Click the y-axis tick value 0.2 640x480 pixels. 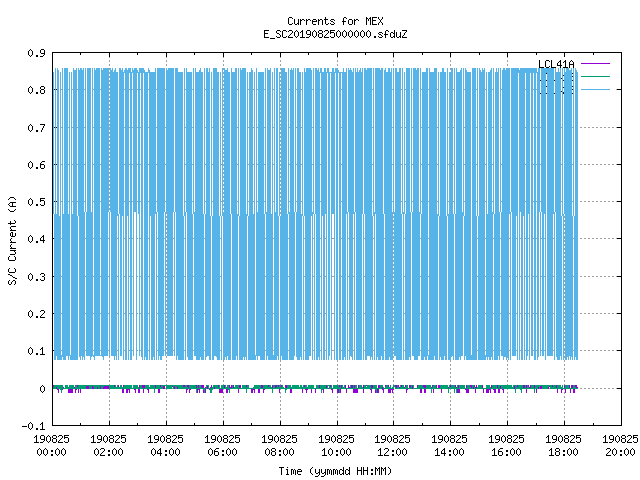point(36,314)
